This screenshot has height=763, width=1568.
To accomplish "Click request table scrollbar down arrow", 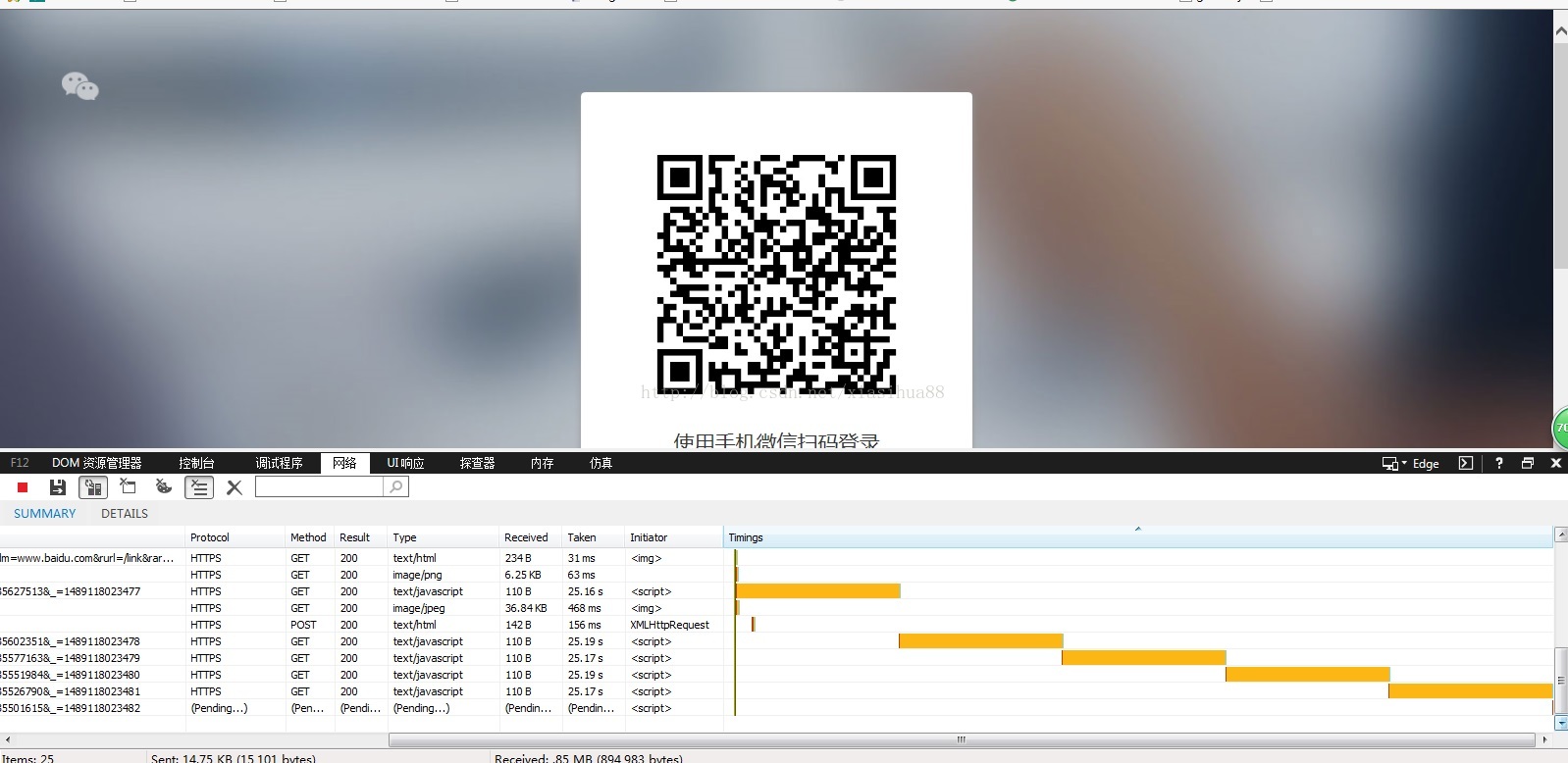I will point(1561,724).
